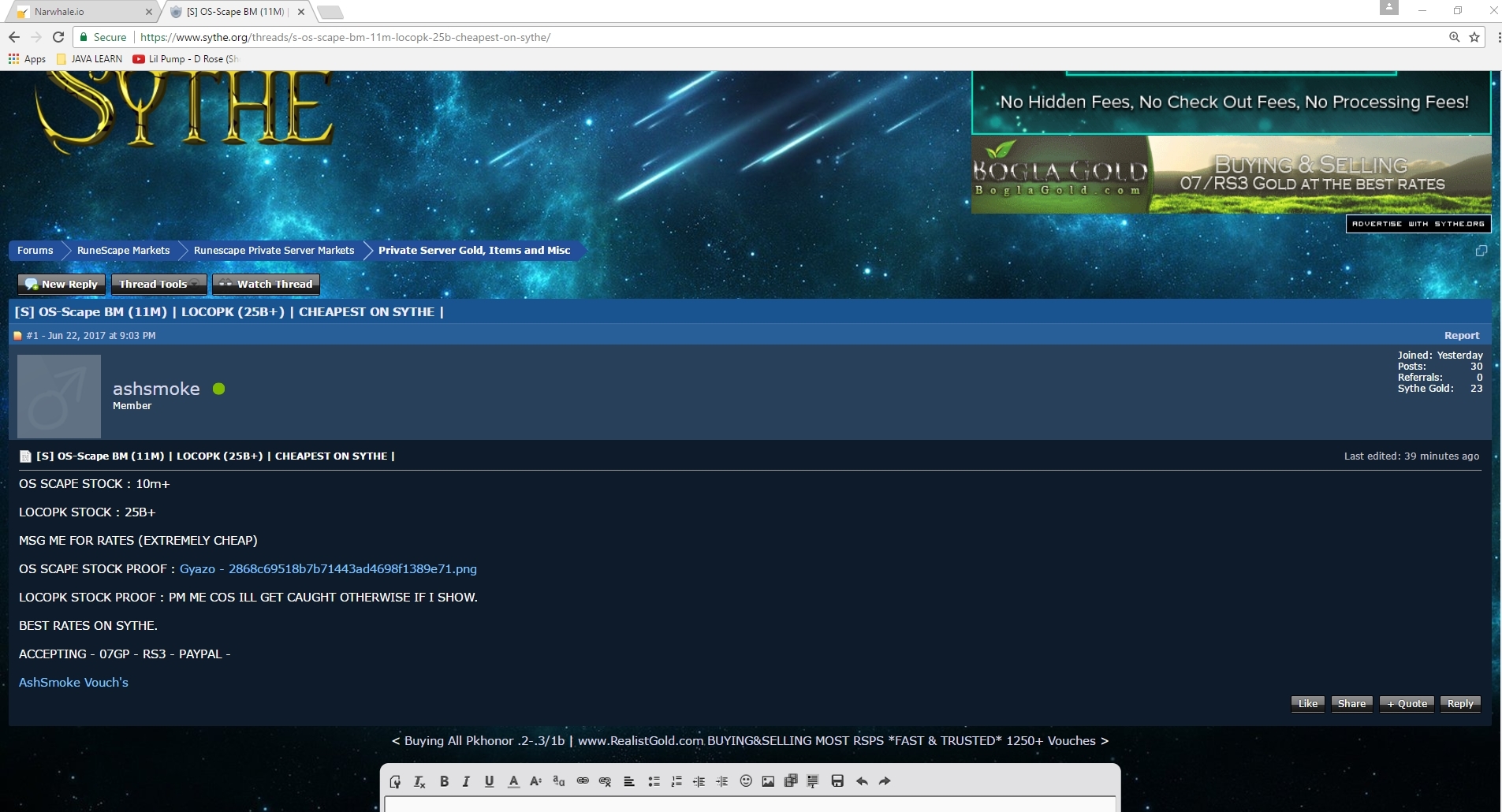
Task: Open the insert special block icon
Action: [813, 781]
